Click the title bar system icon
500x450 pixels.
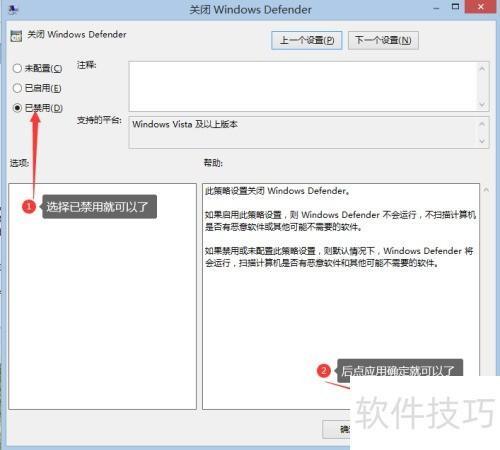point(13,10)
